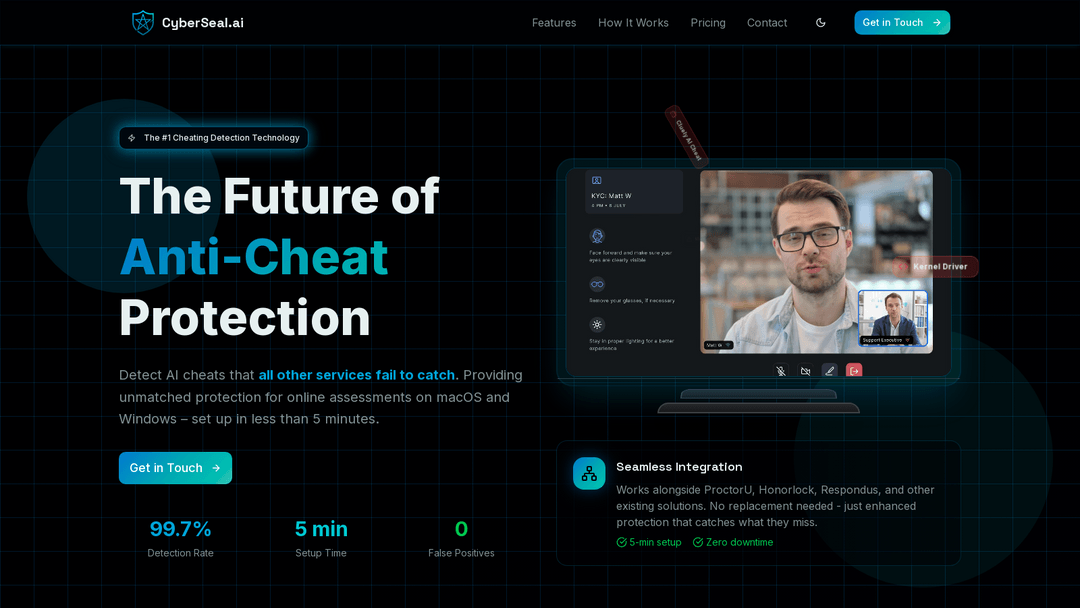The width and height of the screenshot is (1080, 608).
Task: Select the annotation pen tool icon
Action: click(x=829, y=370)
